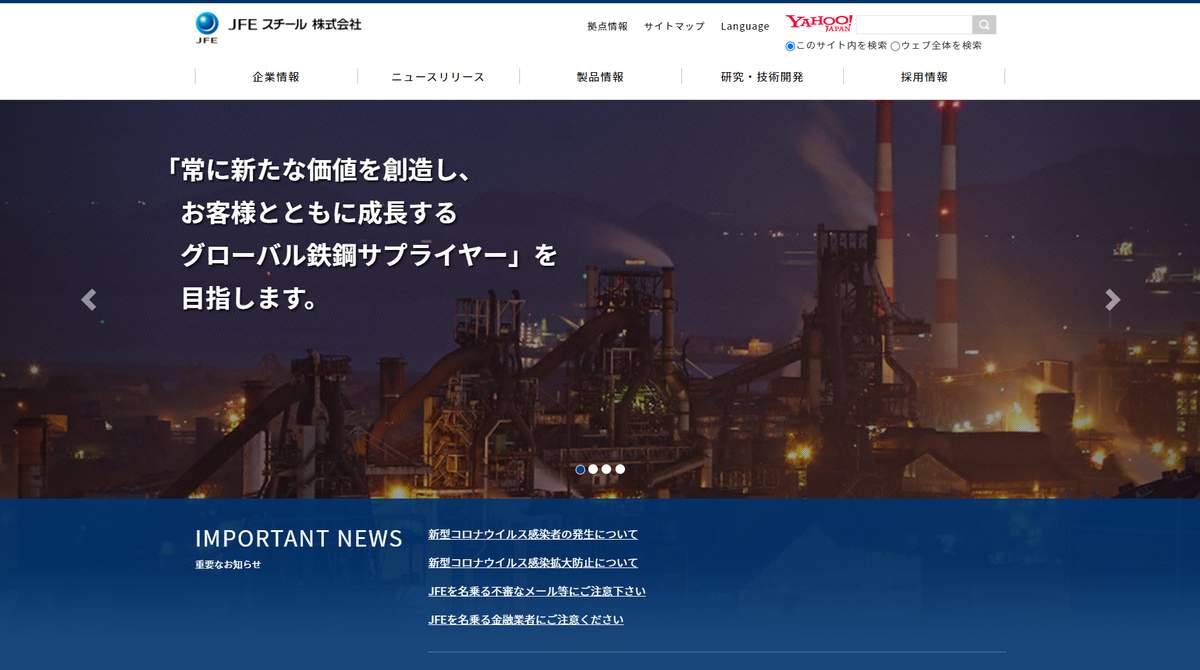Select the first carousel dot indicator
Viewport: 1200px width, 670px height.
click(580, 469)
